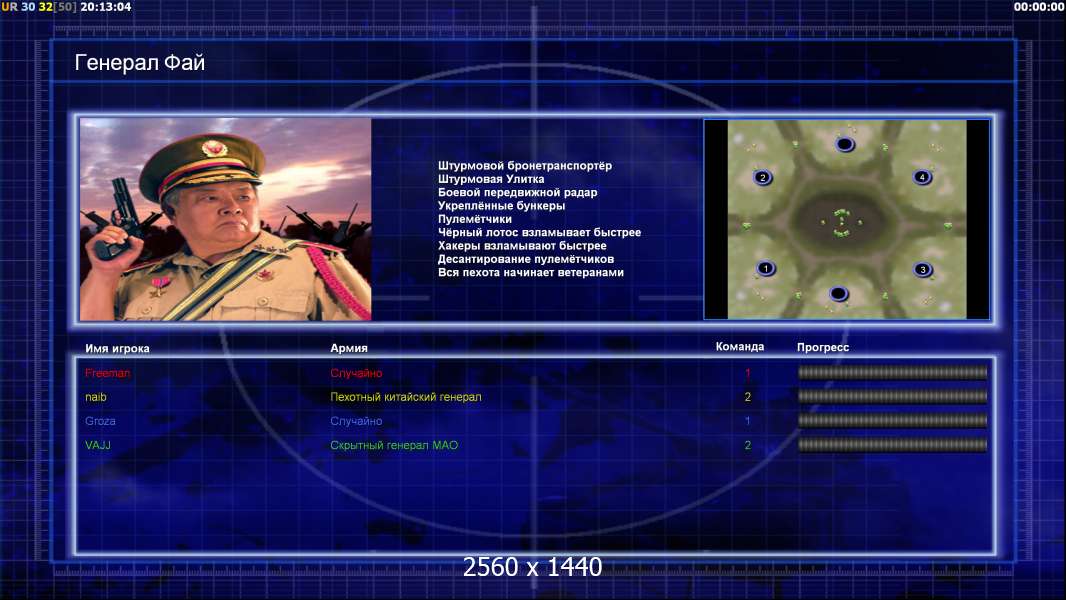Click start position marker 4 on minimap
The height and width of the screenshot is (600, 1066).
(x=922, y=177)
